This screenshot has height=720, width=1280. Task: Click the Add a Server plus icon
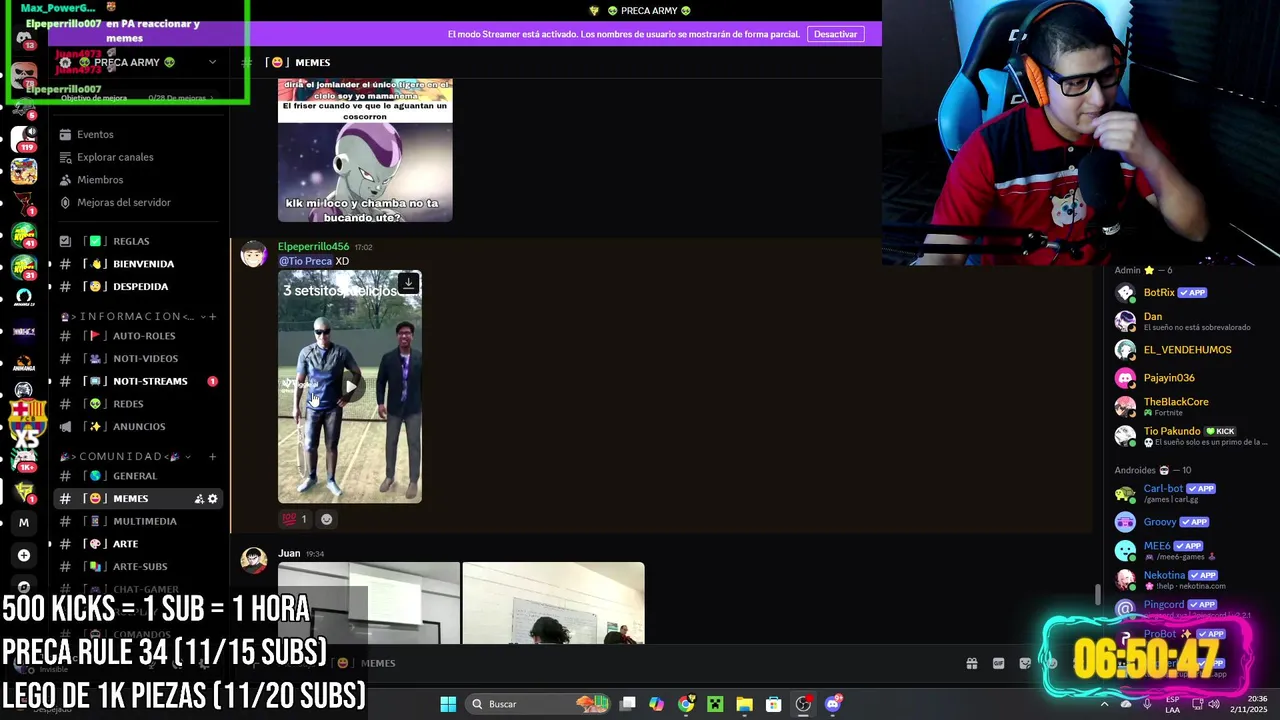pos(24,555)
